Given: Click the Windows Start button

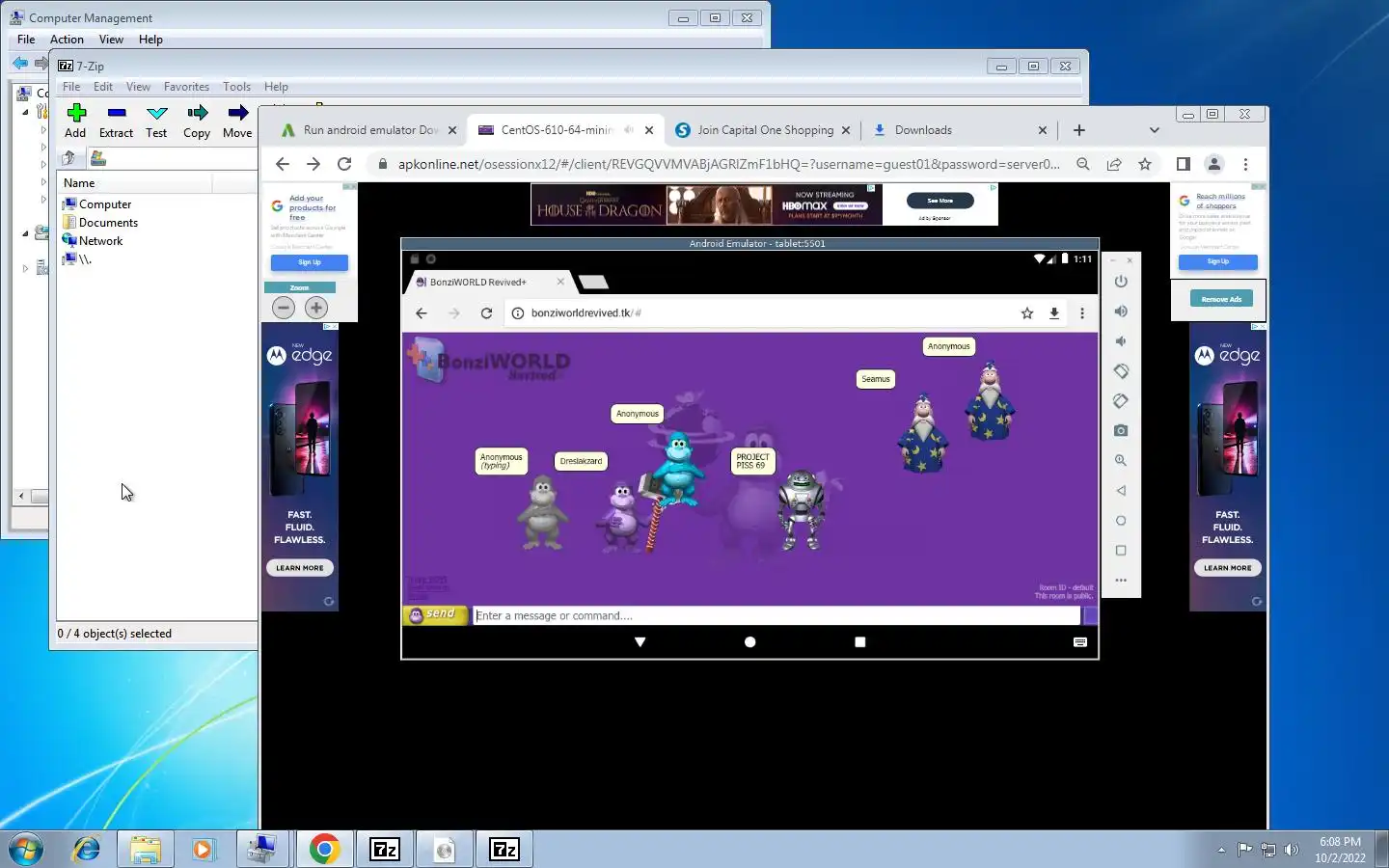Looking at the screenshot, I should 26,850.
